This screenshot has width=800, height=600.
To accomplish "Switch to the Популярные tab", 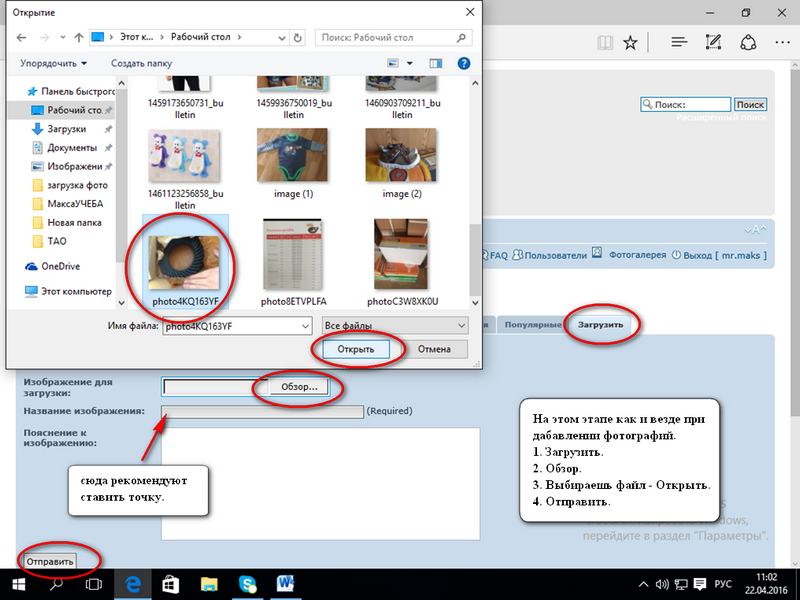I will [x=531, y=325].
